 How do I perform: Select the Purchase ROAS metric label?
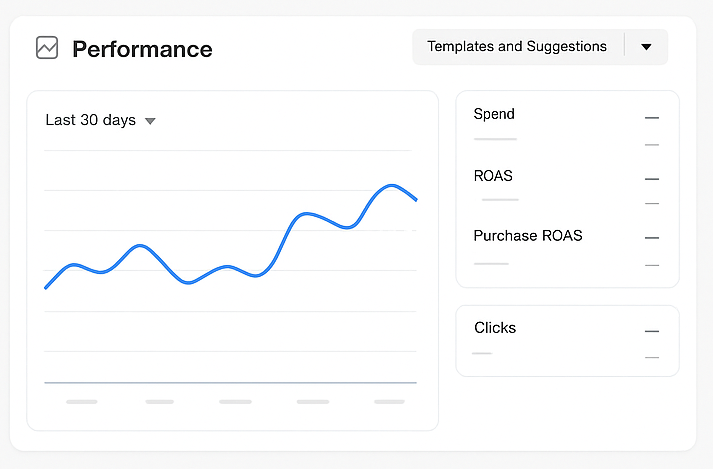click(x=528, y=236)
